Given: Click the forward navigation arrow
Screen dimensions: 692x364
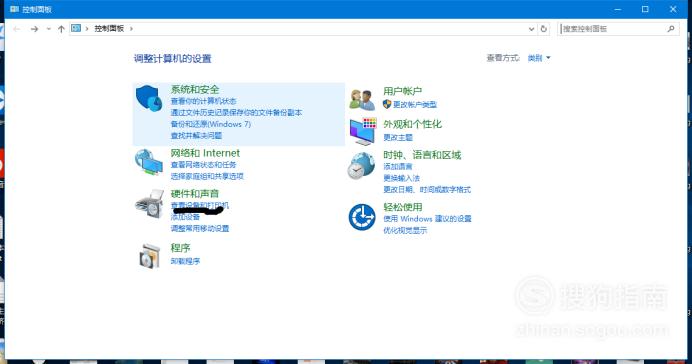Looking at the screenshot, I should click(x=34, y=29).
